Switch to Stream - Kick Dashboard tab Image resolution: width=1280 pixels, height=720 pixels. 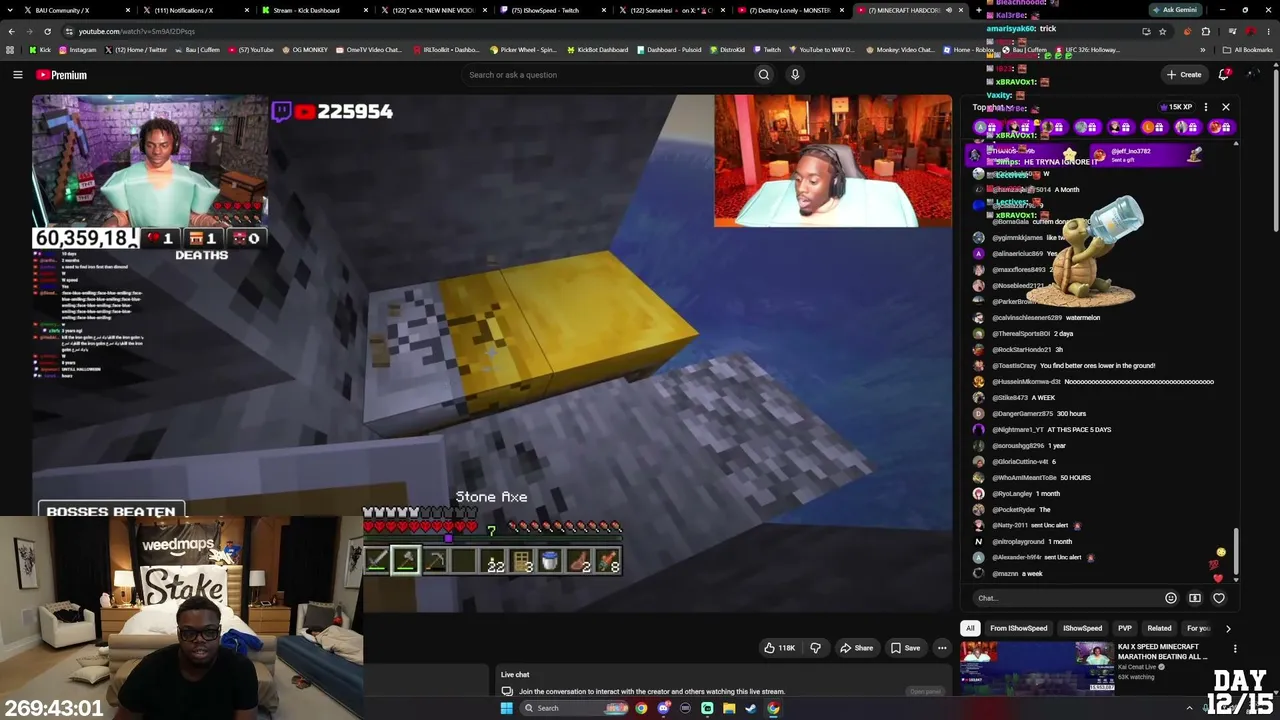(312, 10)
